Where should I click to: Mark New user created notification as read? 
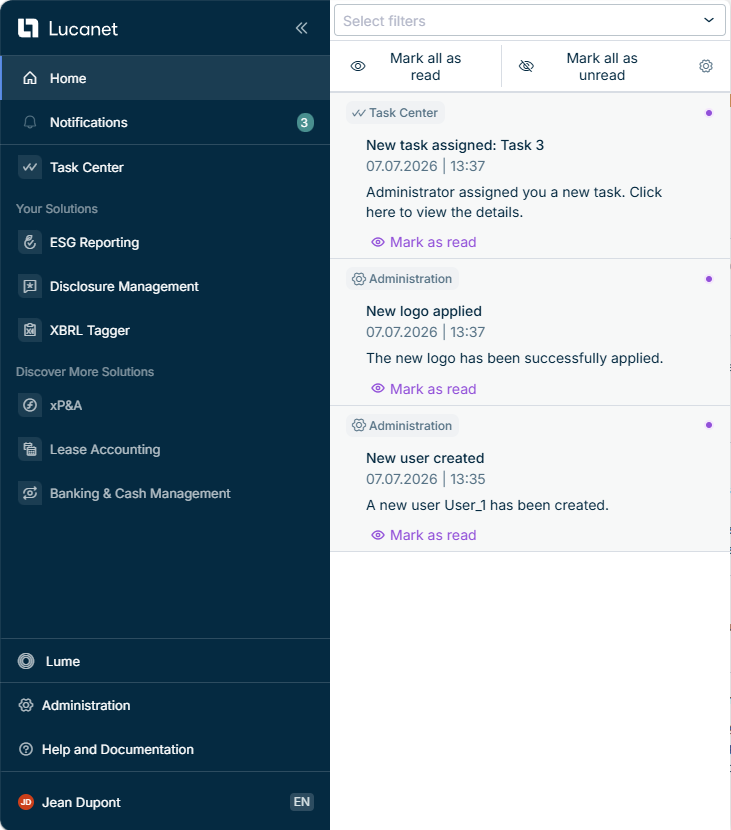(424, 535)
